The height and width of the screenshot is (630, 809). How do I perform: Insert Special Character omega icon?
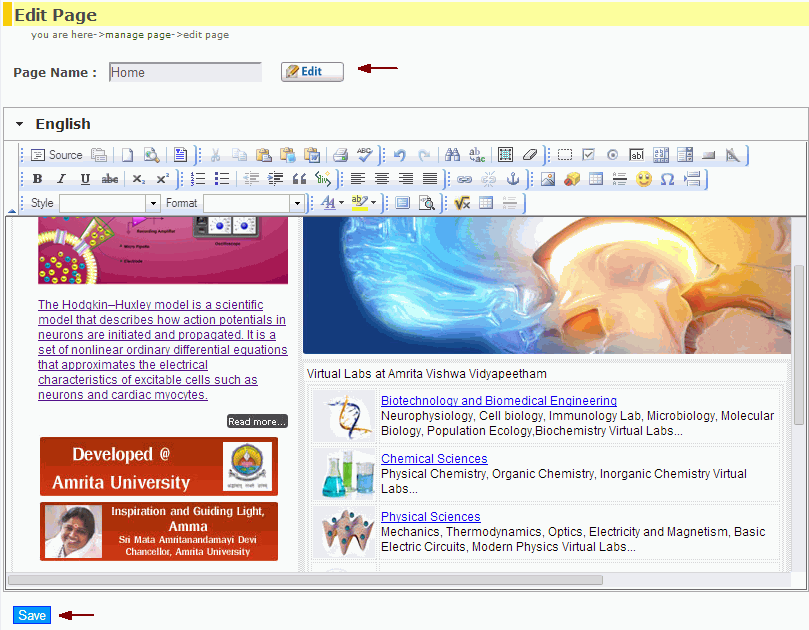tap(668, 179)
